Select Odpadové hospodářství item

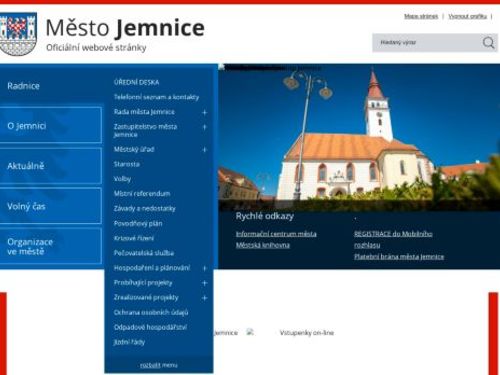(x=150, y=327)
